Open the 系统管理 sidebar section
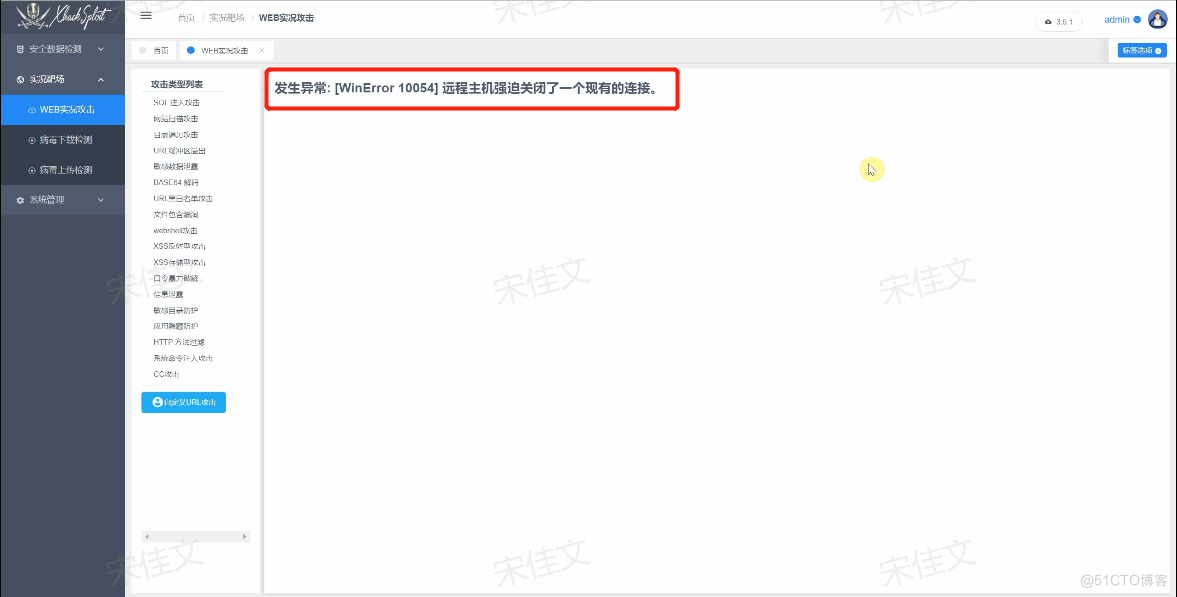Image resolution: width=1177 pixels, height=597 pixels. click(62, 200)
